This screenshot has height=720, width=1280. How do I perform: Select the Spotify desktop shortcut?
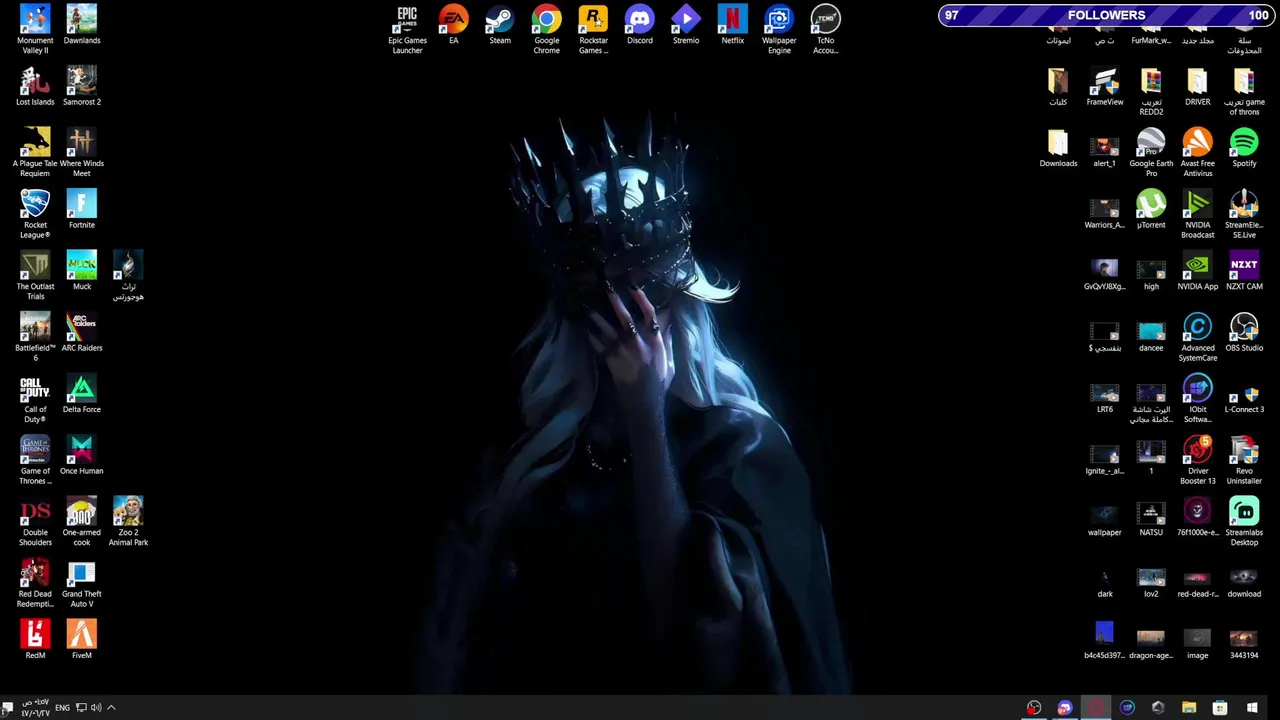1244,148
